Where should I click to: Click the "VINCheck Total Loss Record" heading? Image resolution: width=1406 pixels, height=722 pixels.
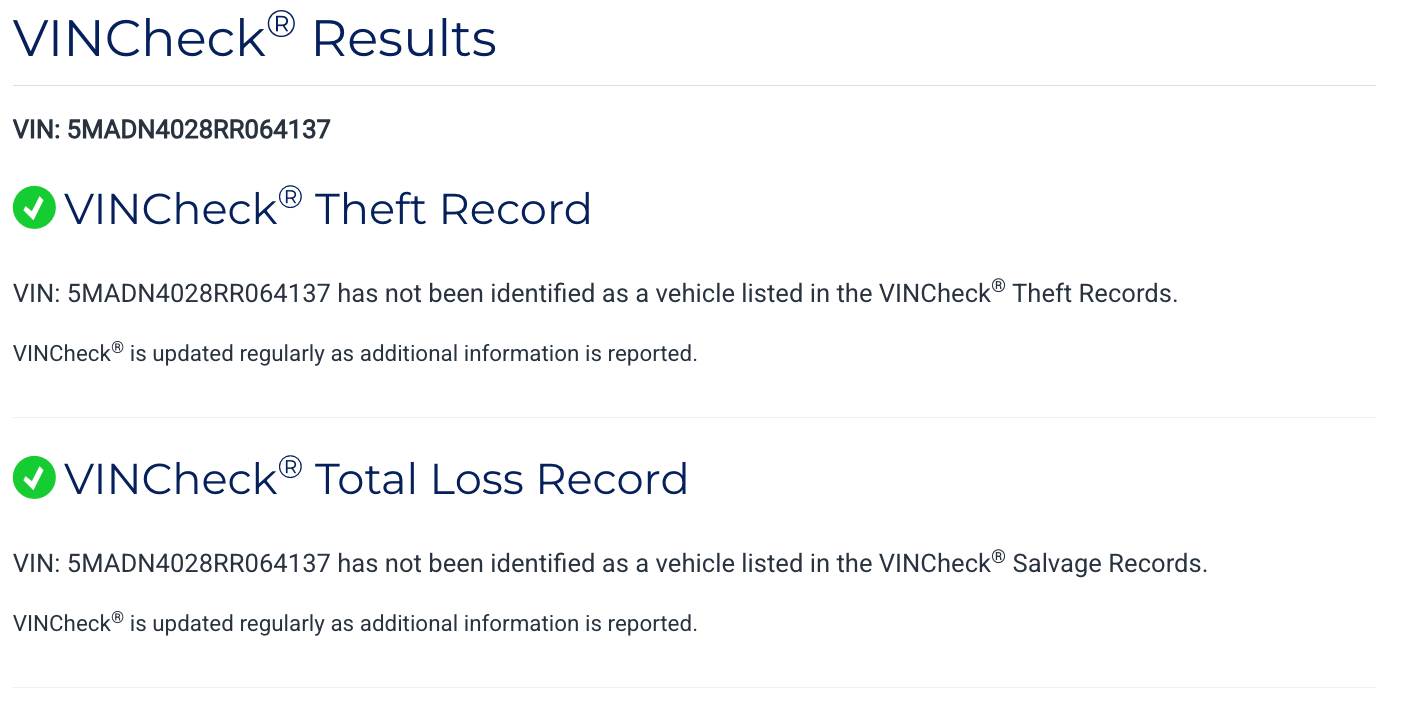pyautogui.click(x=376, y=479)
